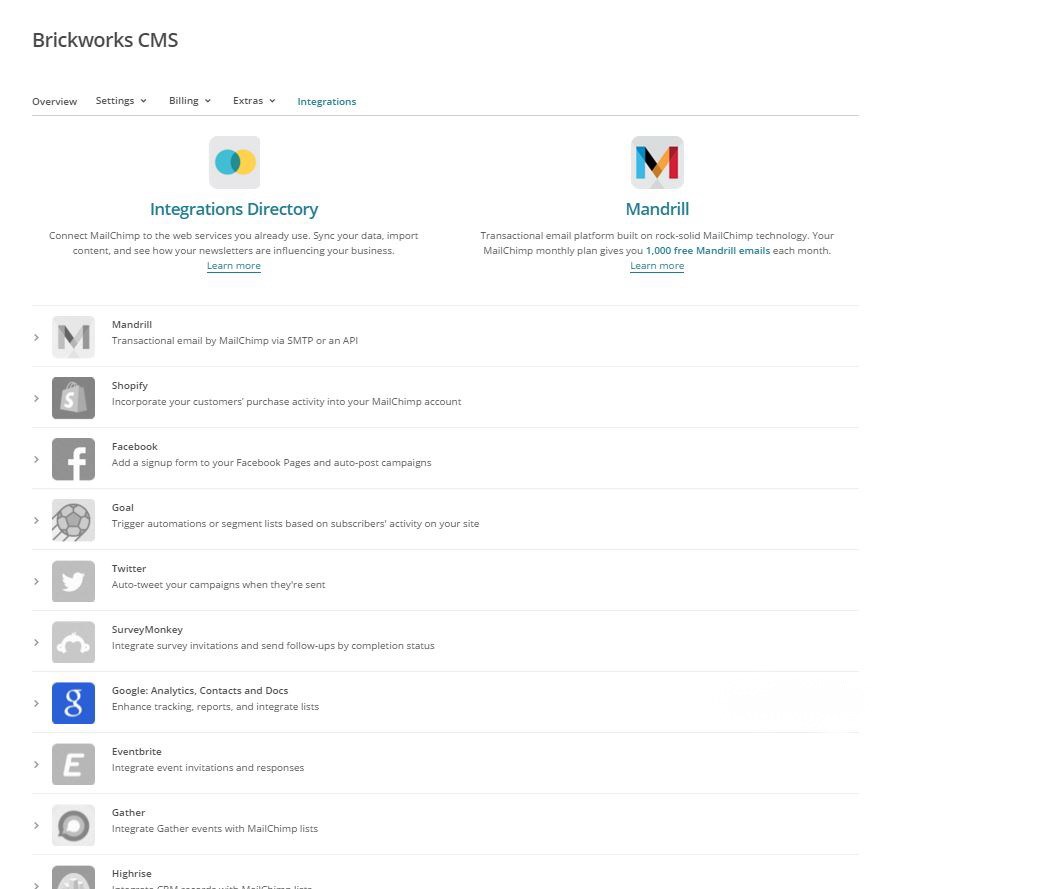This screenshot has height=889, width=1038.
Task: Click the Twitter bird icon
Action: pyautogui.click(x=73, y=581)
